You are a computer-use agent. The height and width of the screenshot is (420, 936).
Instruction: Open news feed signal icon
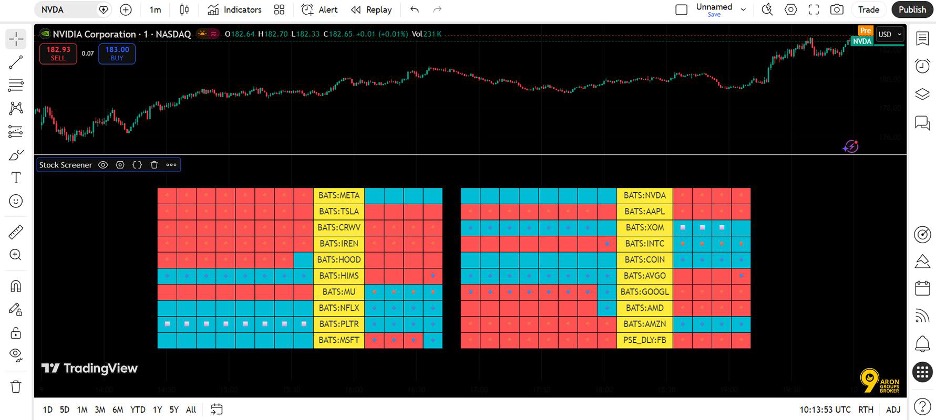(x=922, y=316)
